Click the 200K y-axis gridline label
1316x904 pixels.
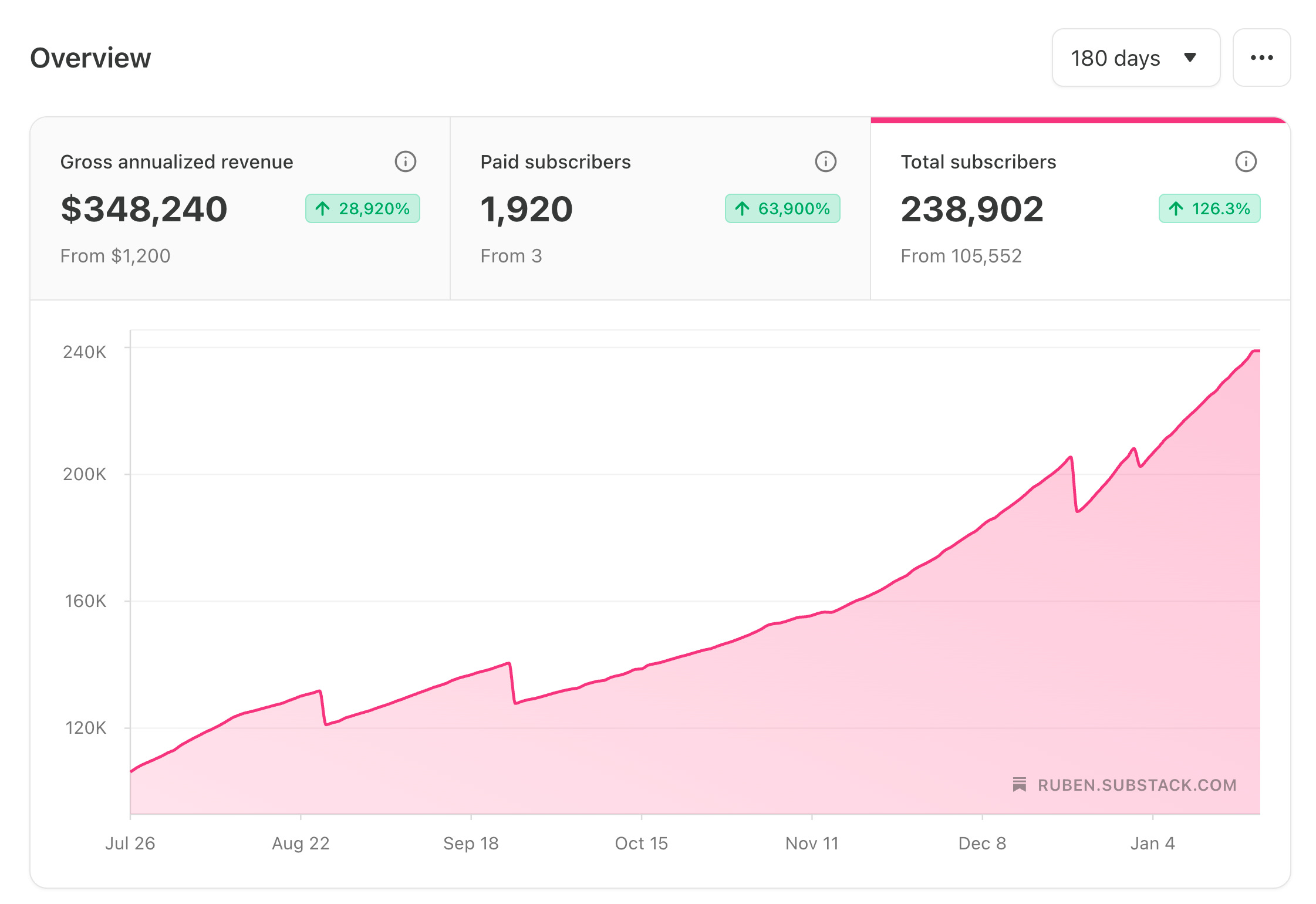(x=85, y=474)
